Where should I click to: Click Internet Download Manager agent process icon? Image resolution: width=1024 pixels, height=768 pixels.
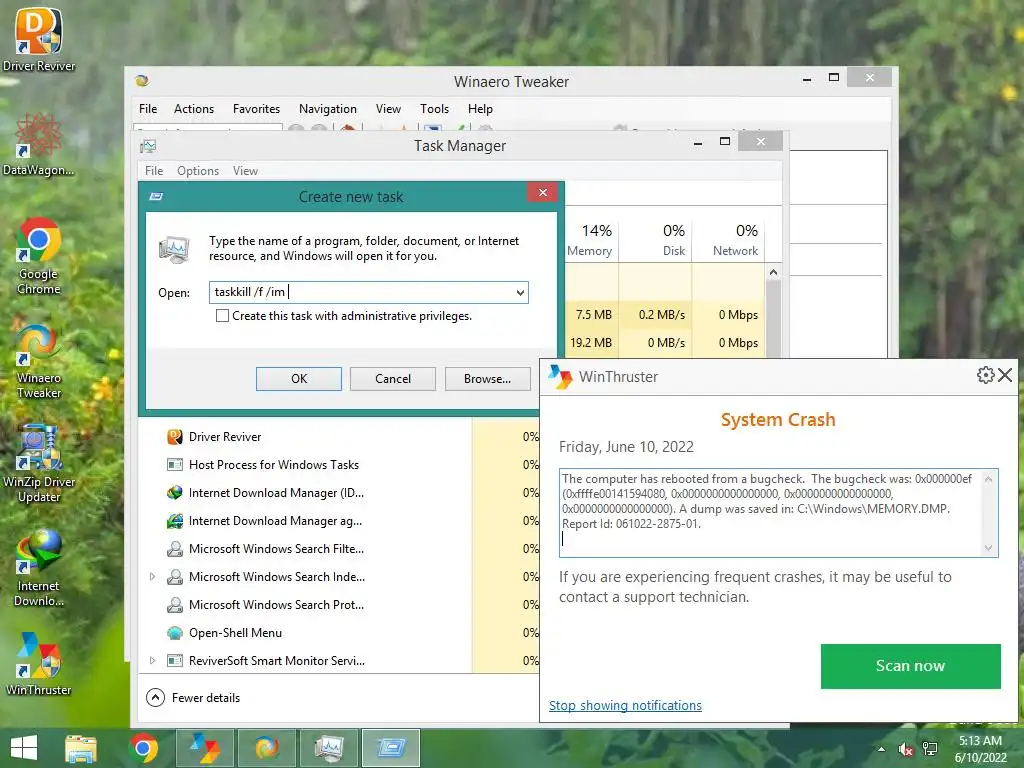[174, 521]
